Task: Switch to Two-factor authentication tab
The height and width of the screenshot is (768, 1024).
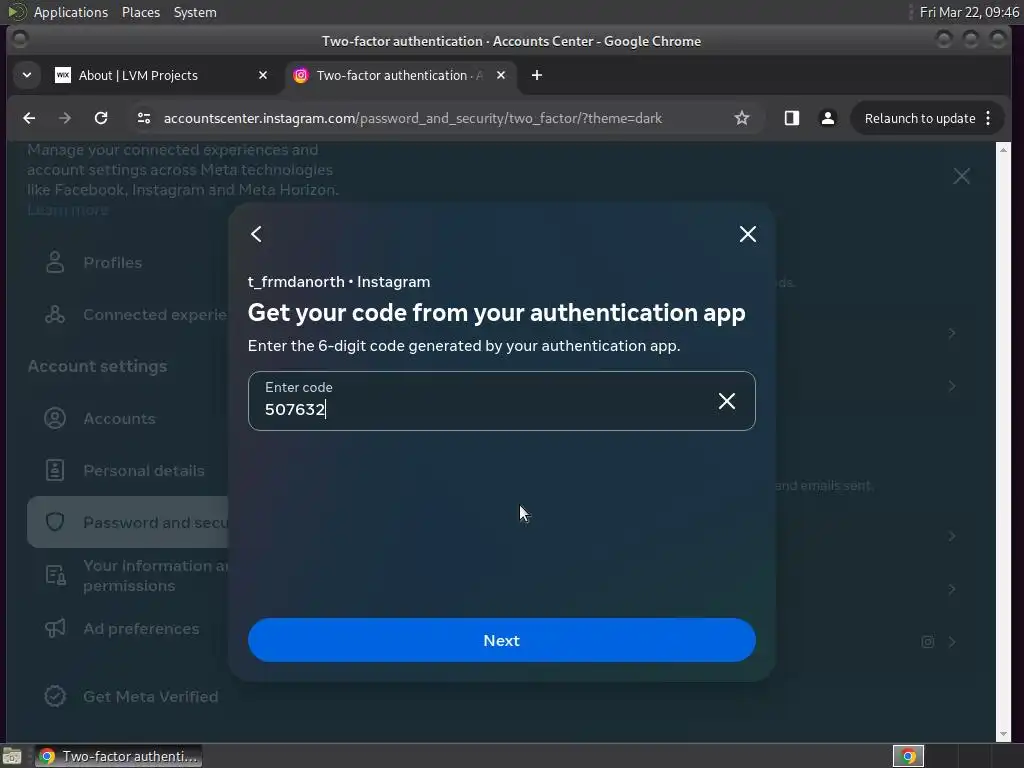Action: 400,76
